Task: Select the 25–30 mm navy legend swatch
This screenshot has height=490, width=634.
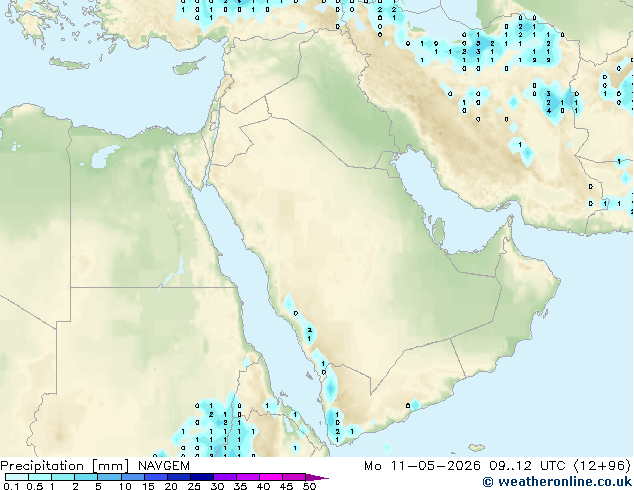Action: (201, 477)
